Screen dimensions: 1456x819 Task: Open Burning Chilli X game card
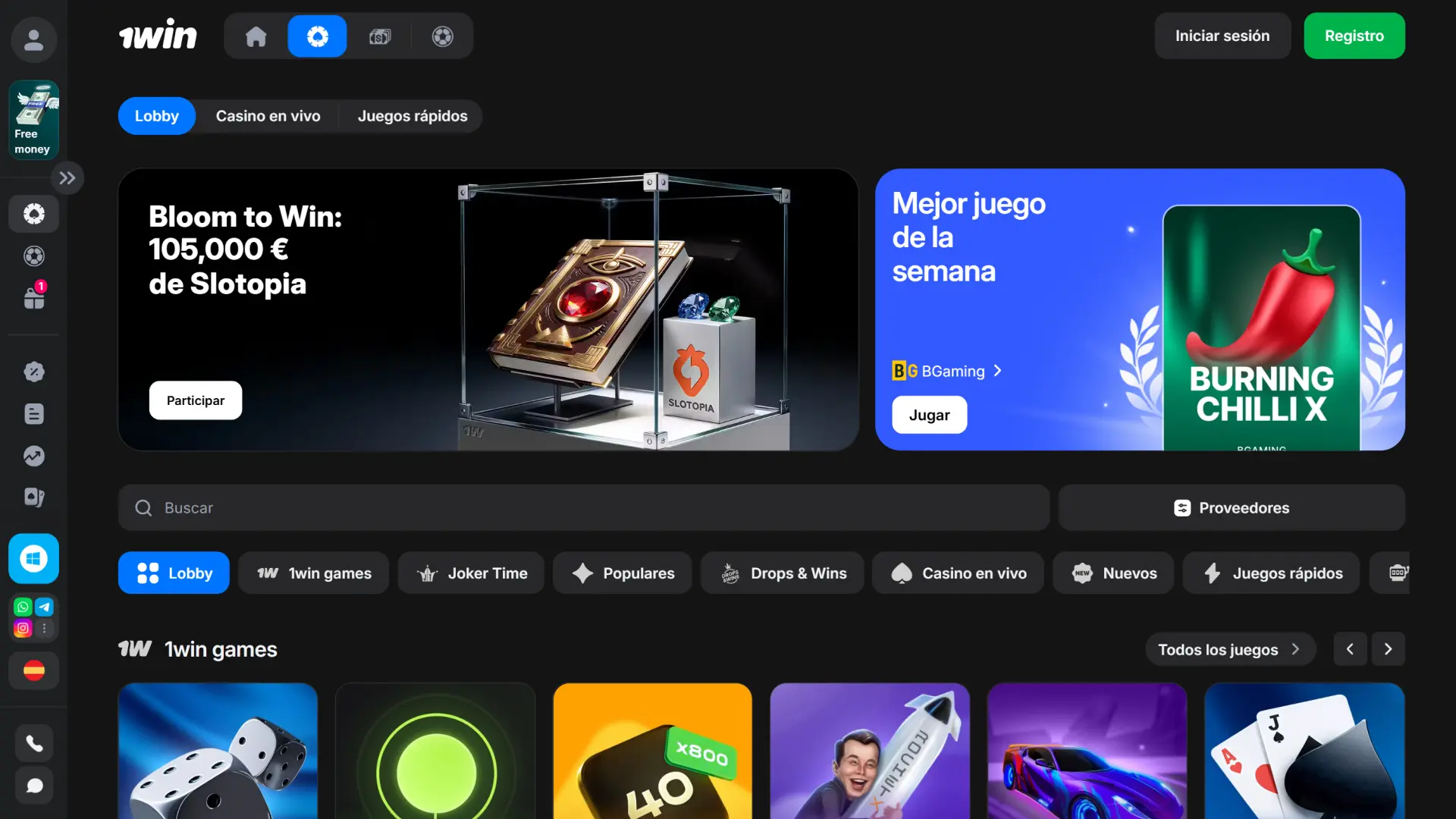tap(1262, 328)
